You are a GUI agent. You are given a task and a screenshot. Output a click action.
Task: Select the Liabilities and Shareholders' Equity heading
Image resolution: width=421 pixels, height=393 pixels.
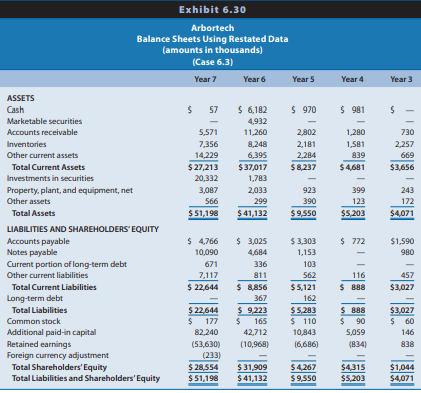click(x=83, y=229)
